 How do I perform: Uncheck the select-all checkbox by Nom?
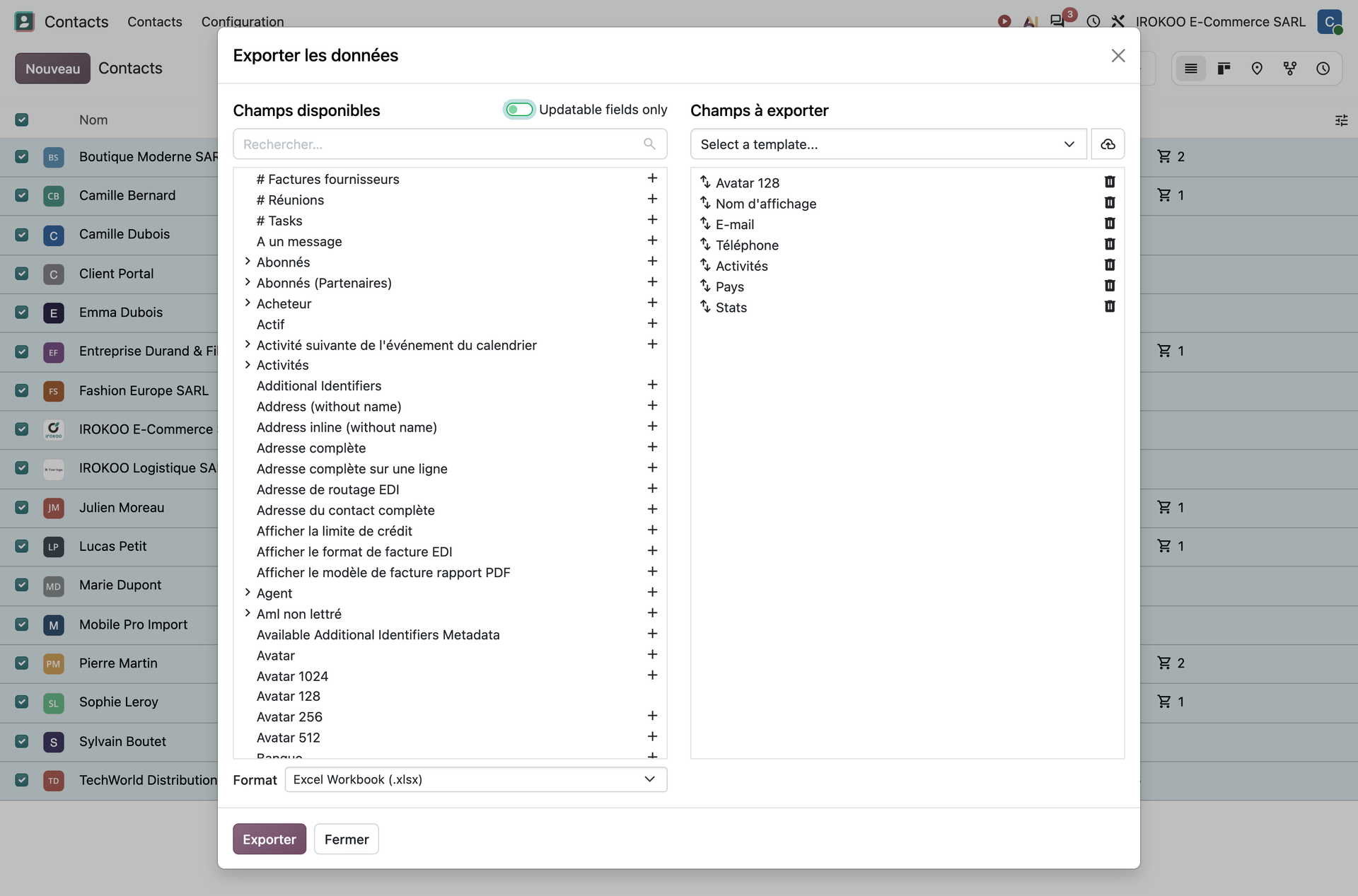[x=22, y=120]
